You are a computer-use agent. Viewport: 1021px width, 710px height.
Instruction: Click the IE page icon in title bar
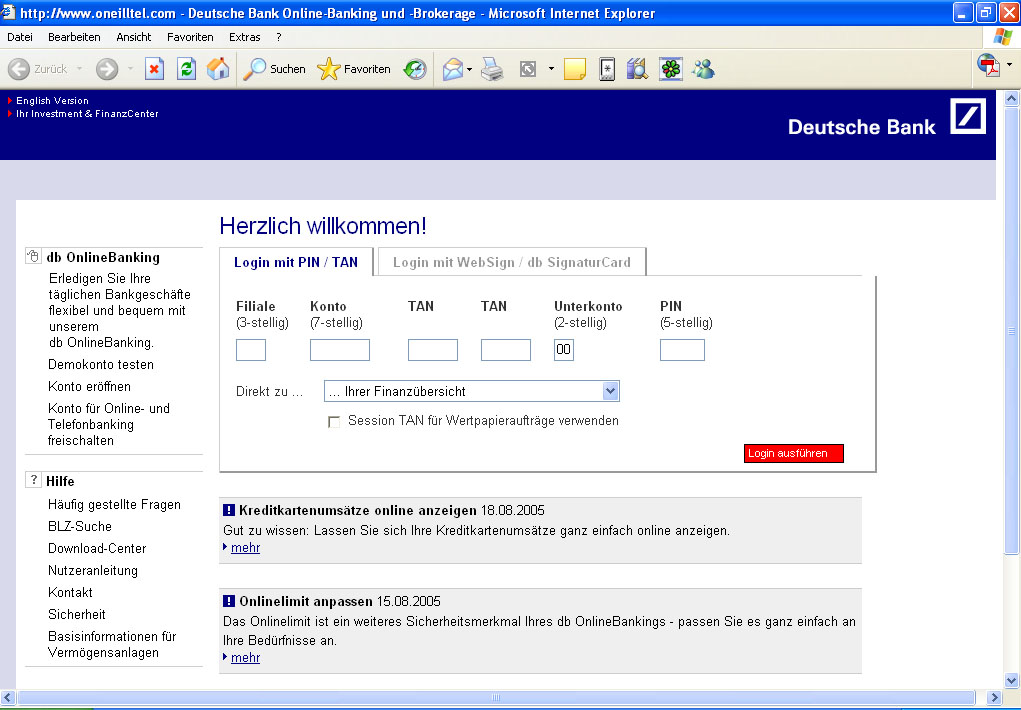8,12
